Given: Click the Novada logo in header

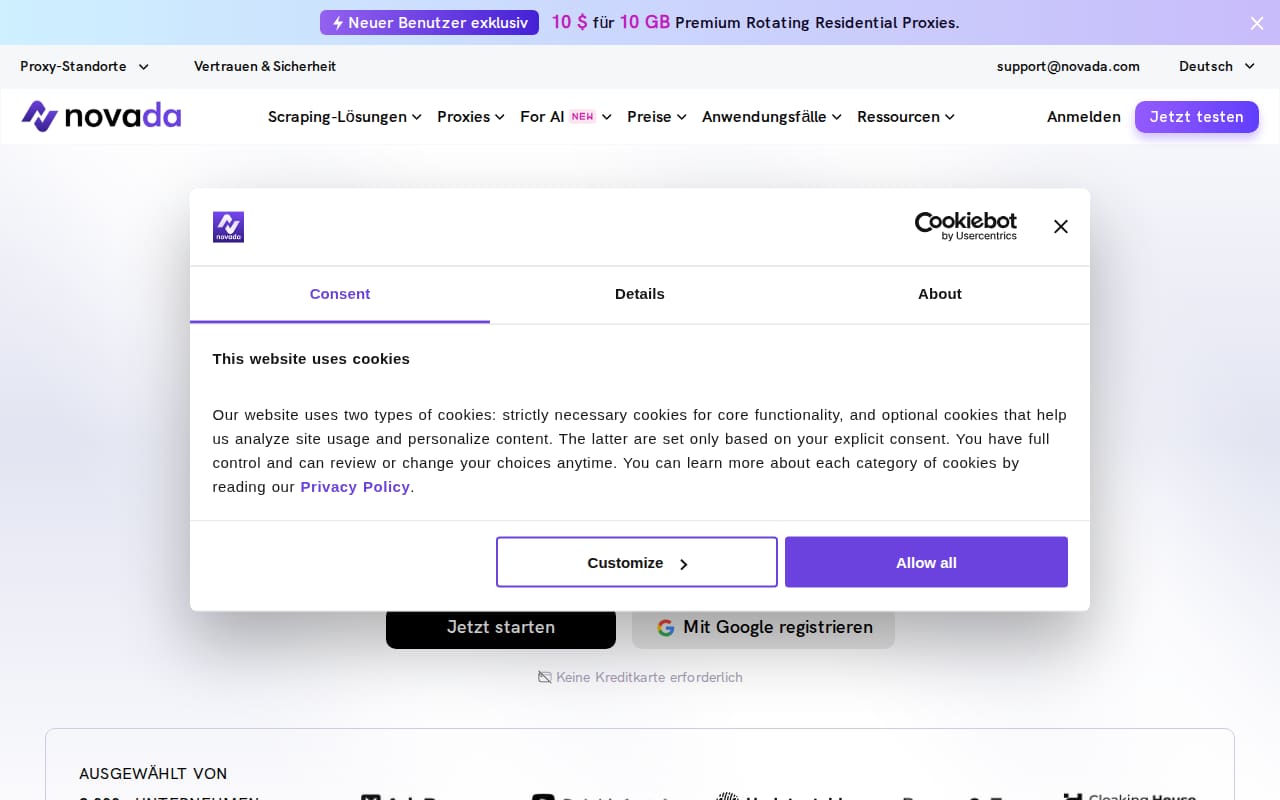Looking at the screenshot, I should (101, 116).
